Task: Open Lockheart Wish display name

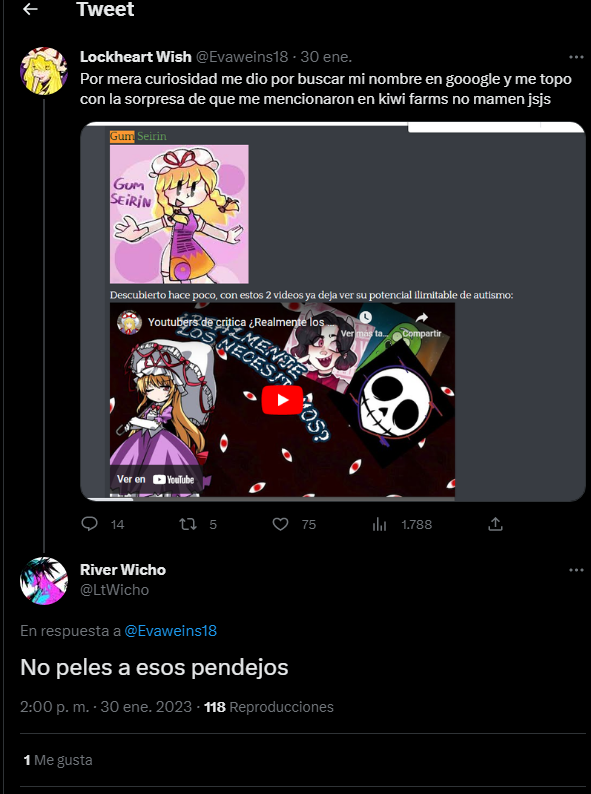Action: 136,57
